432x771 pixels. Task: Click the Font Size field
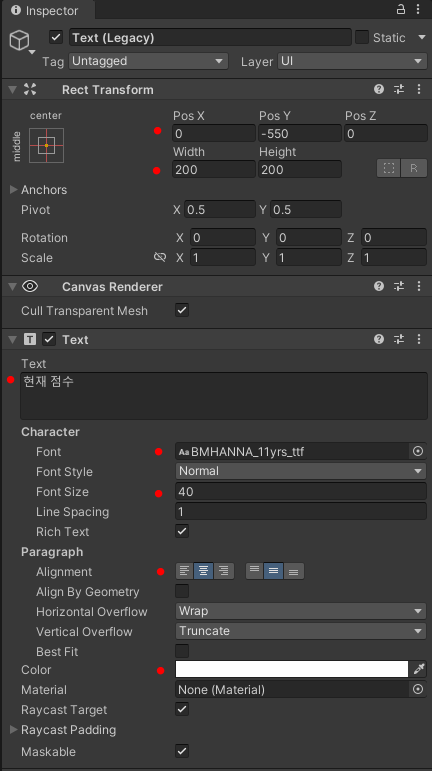click(301, 491)
